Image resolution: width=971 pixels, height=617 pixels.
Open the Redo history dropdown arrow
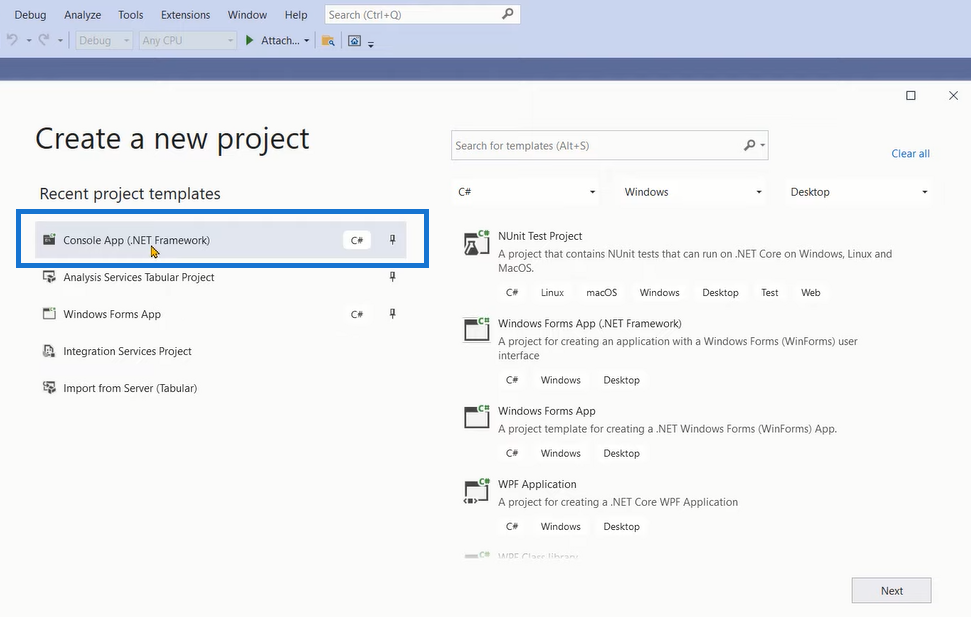click(x=60, y=40)
